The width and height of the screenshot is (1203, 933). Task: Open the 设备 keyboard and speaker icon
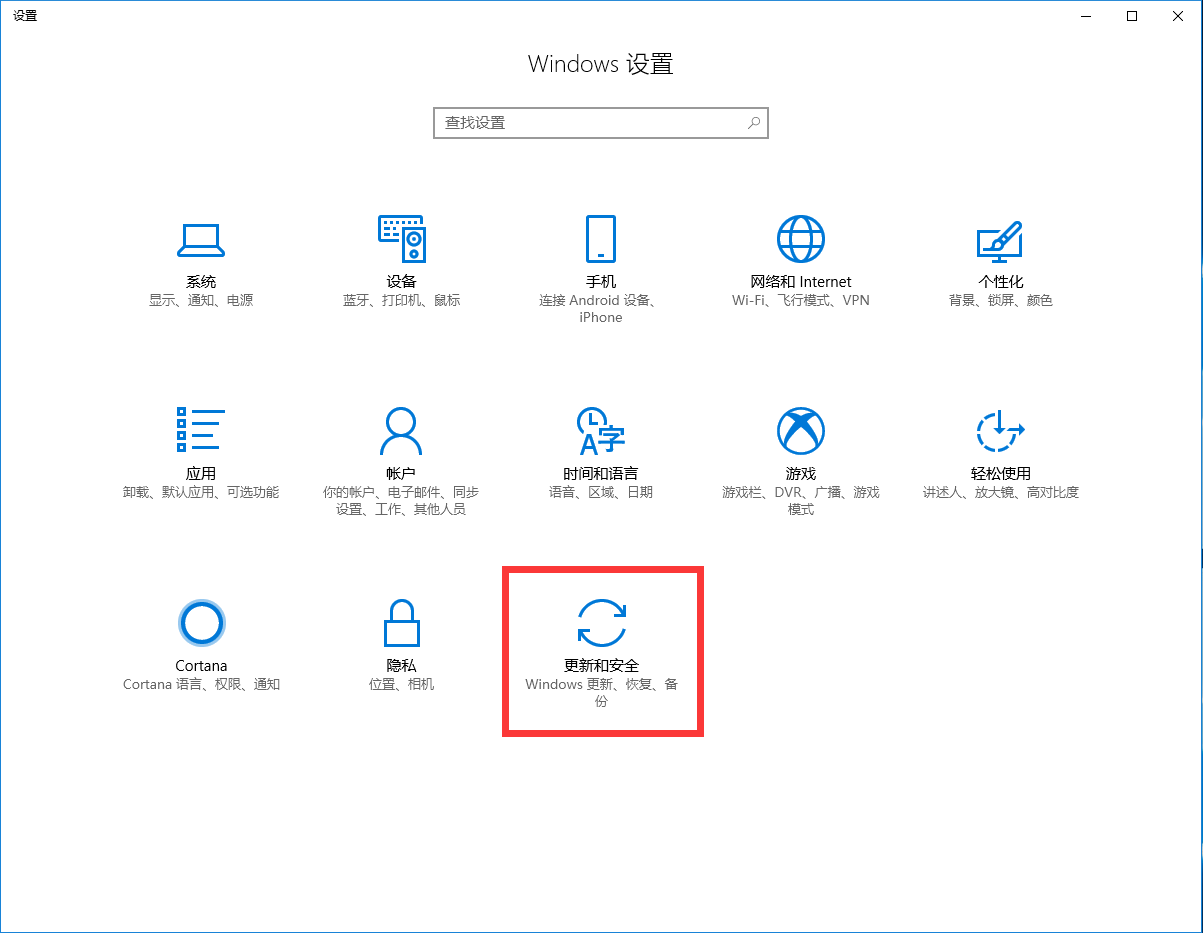tap(401, 240)
